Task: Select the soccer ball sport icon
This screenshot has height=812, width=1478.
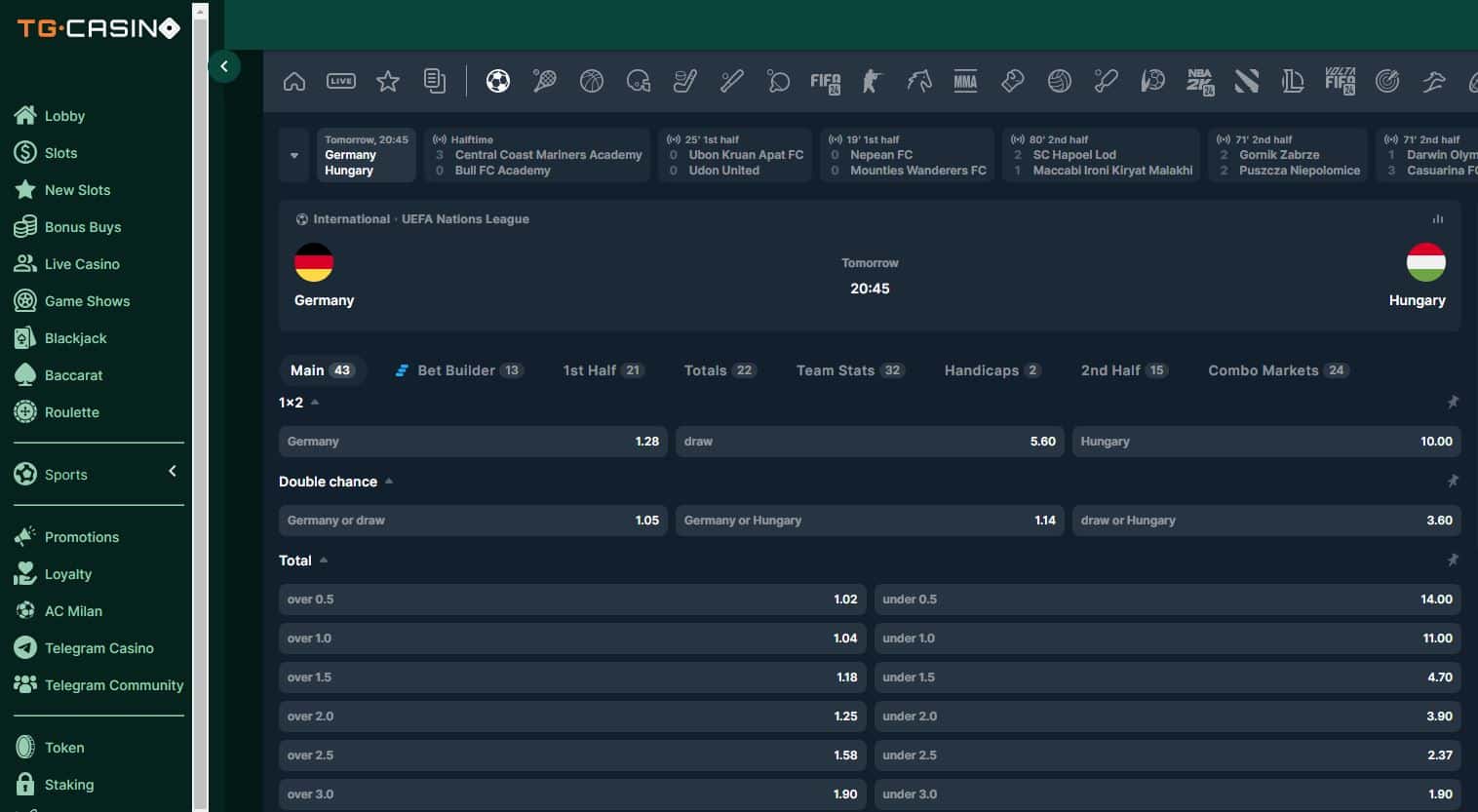Action: 498,82
